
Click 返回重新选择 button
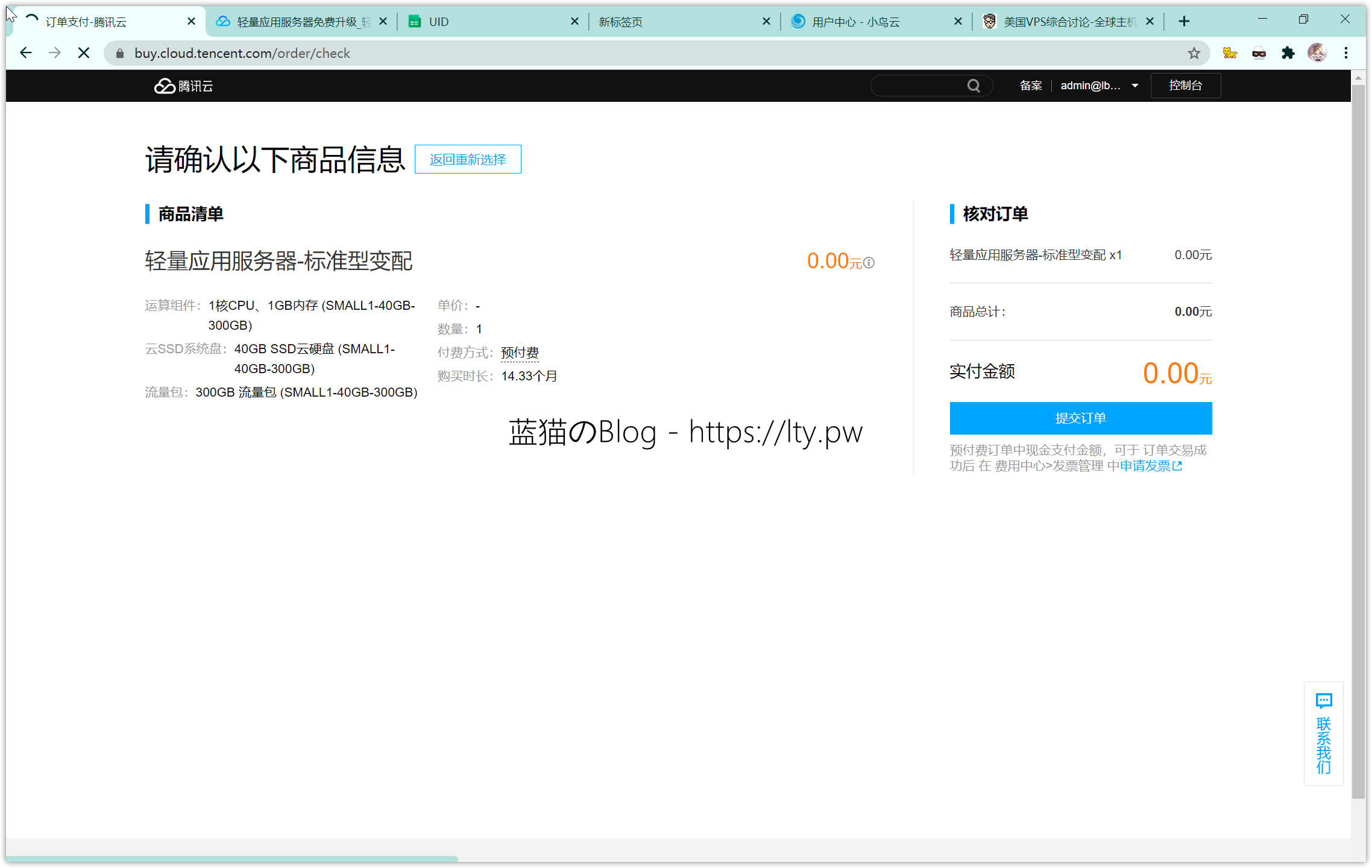(468, 160)
